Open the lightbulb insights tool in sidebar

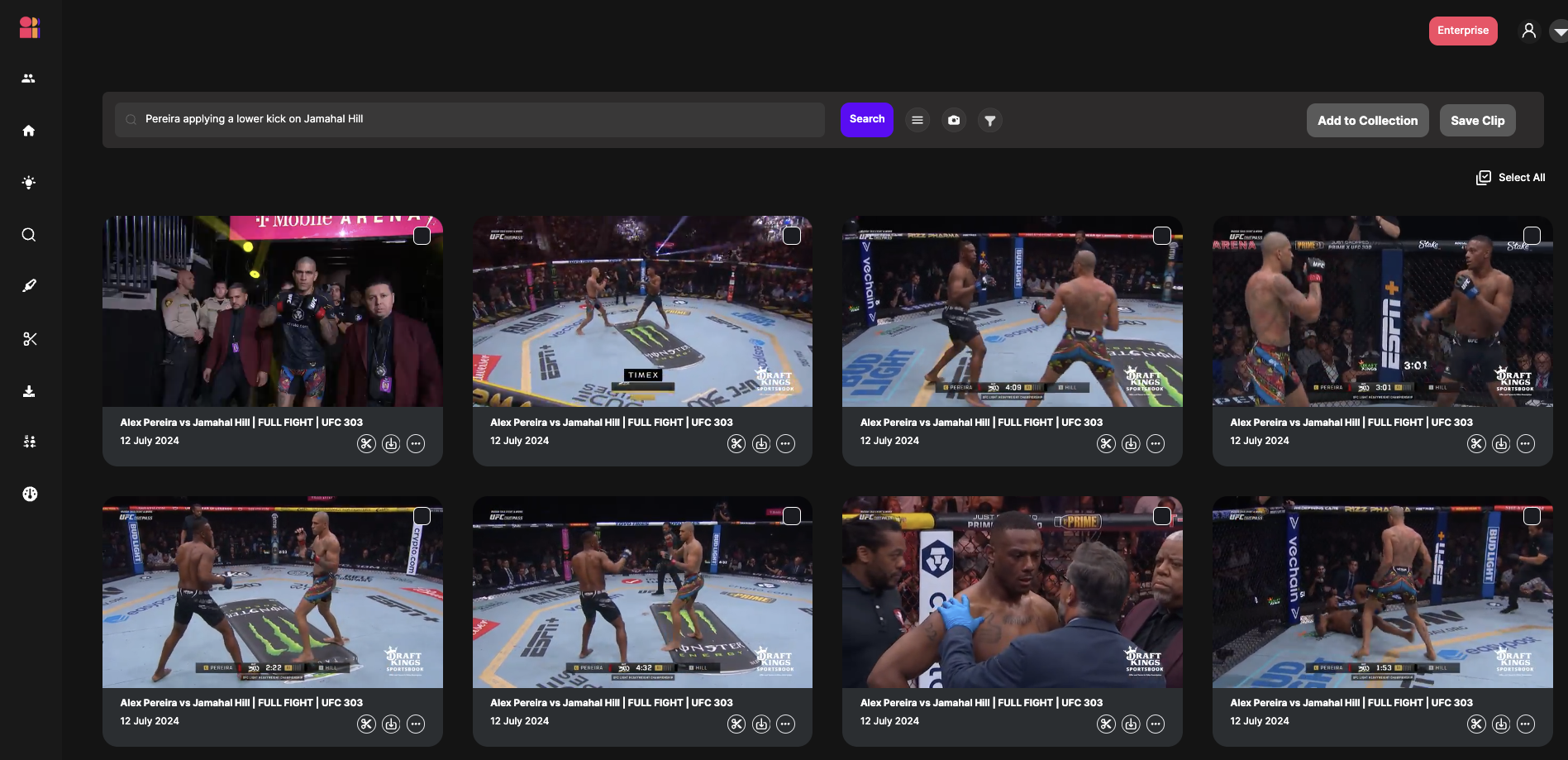[29, 182]
